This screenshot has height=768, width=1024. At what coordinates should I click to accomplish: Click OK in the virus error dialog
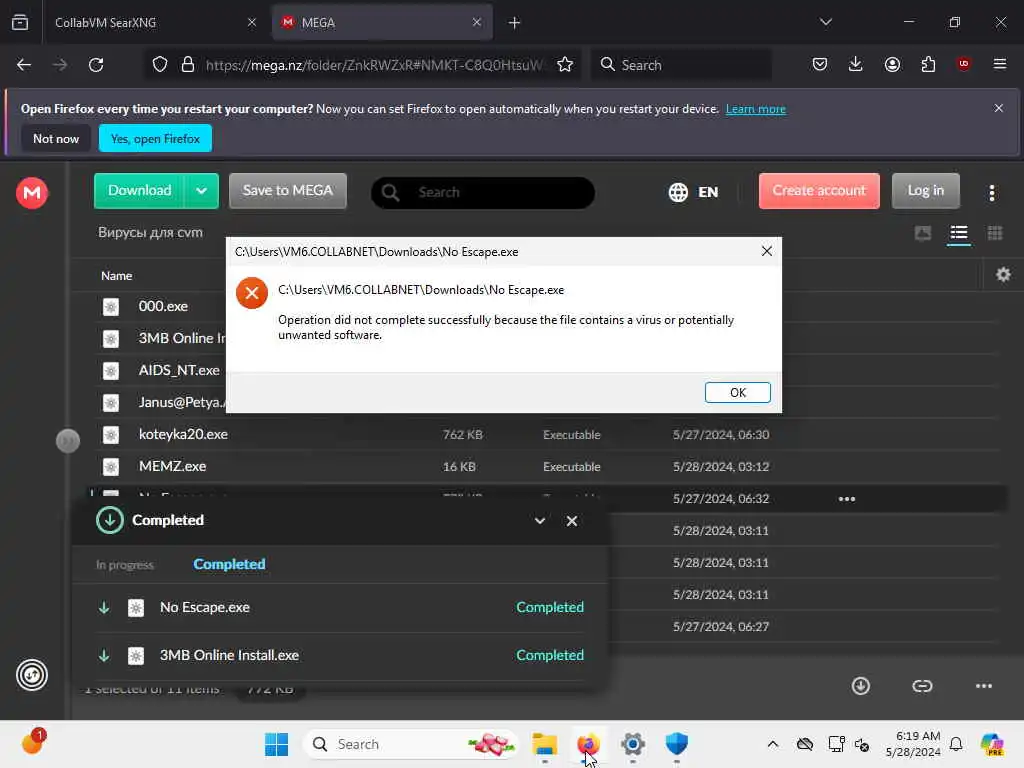tap(737, 392)
